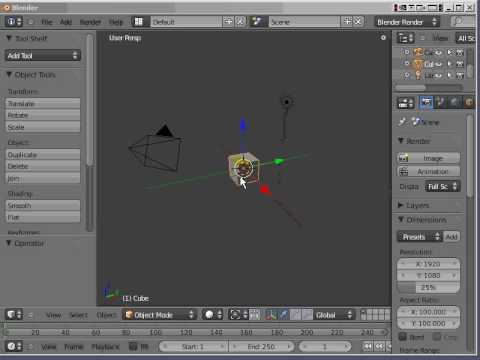Open the Object Mode dropdown
Image resolution: width=480 pixels, height=360 pixels.
[x=159, y=315]
